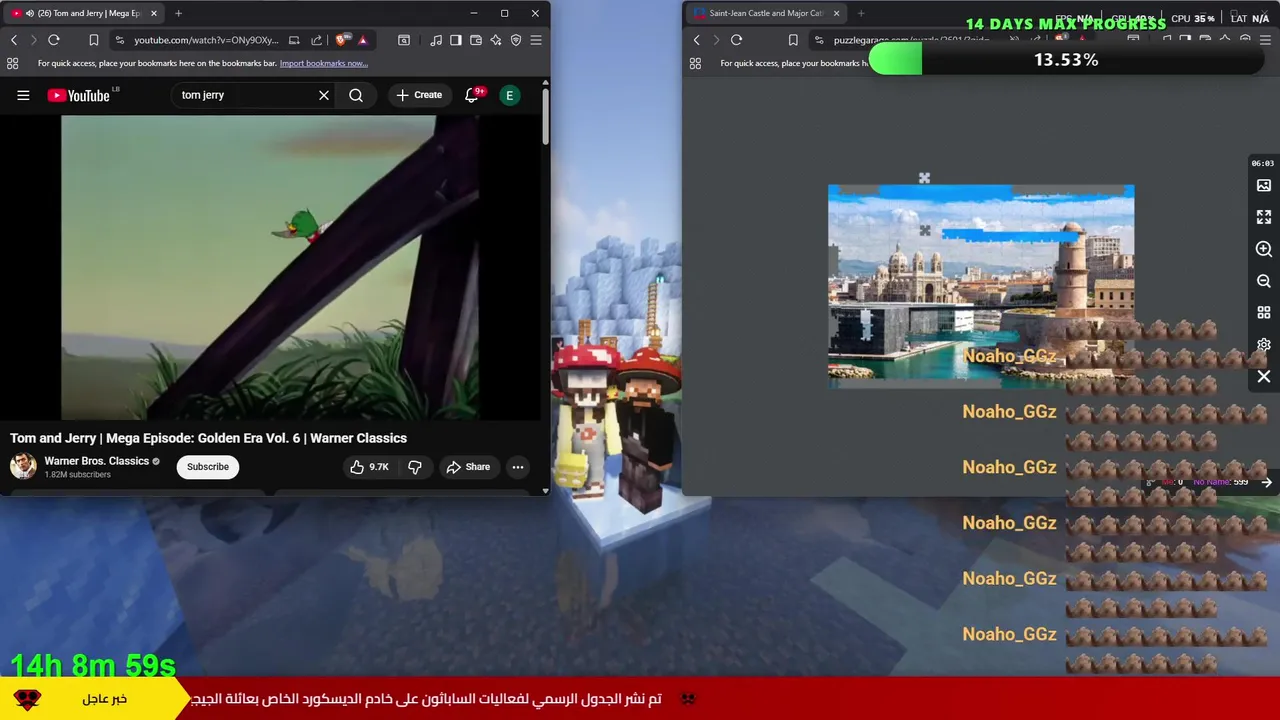Subscribe to Warner Bros. Classics
Viewport: 1280px width, 720px height.
(x=208, y=467)
